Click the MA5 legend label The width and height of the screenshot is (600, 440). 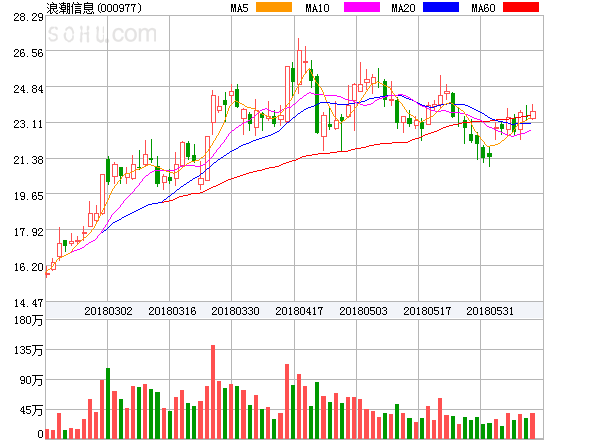(x=239, y=8)
